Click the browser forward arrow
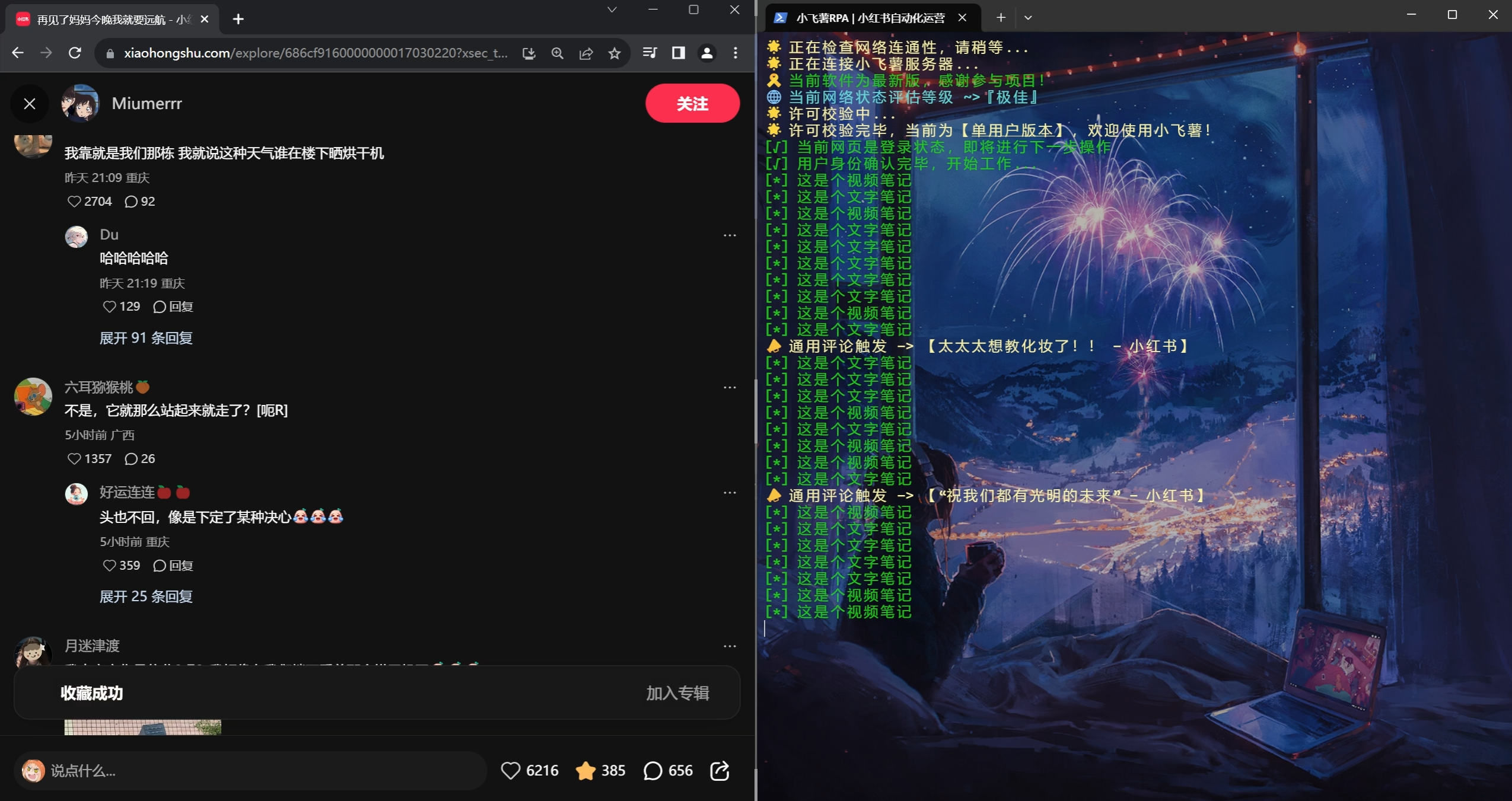This screenshot has height=801, width=1512. click(46, 53)
